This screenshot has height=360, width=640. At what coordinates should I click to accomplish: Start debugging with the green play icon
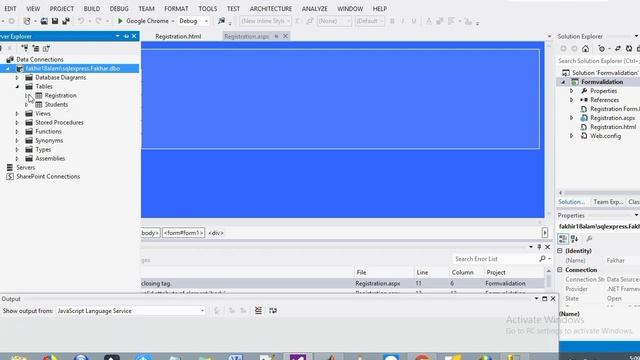tap(120, 21)
